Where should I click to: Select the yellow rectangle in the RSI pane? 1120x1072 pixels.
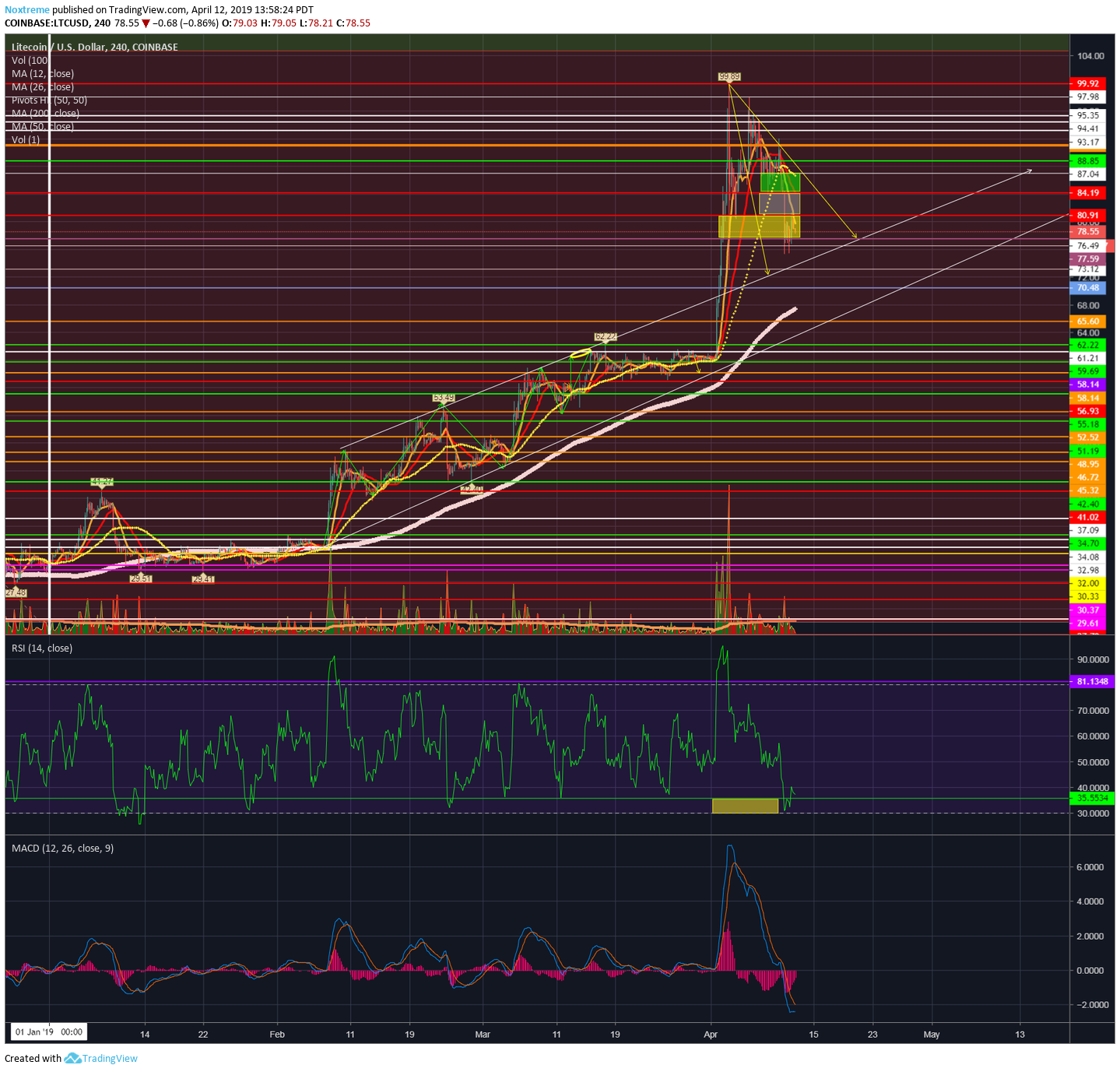click(745, 806)
